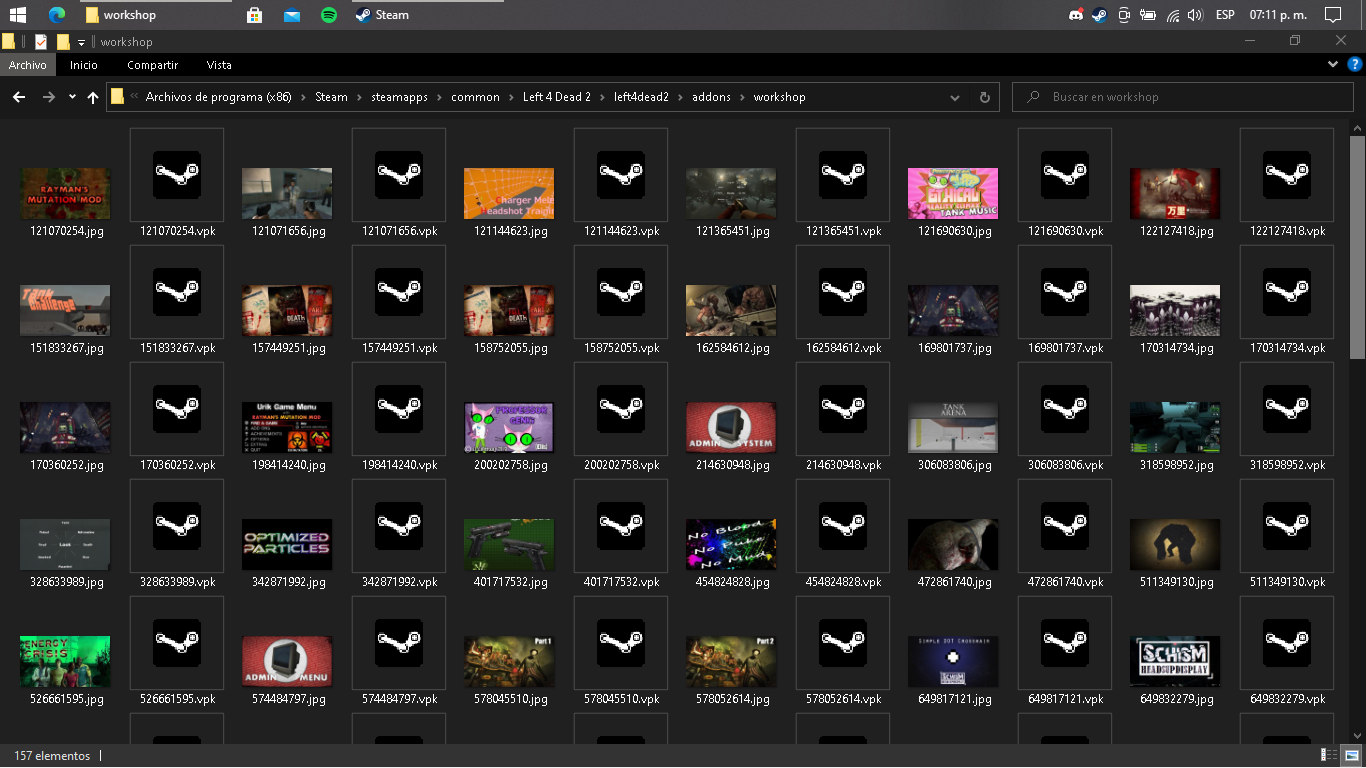
Task: Select the 342871992.jpg Optimized Particles thumbnail
Action: coord(288,545)
